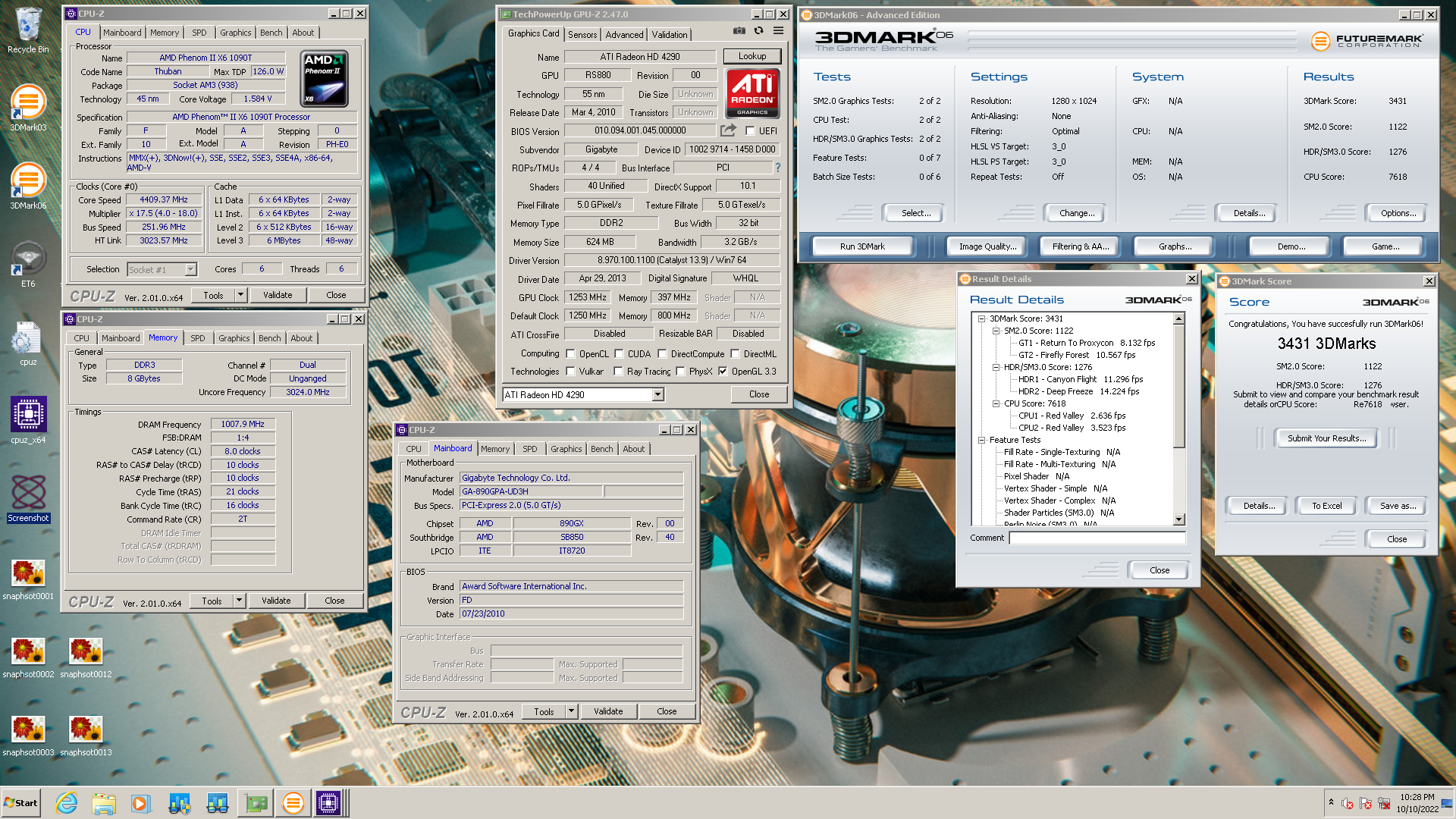This screenshot has height=819, width=1456.
Task: Collapse the Feature Tests tree node
Action: (981, 440)
